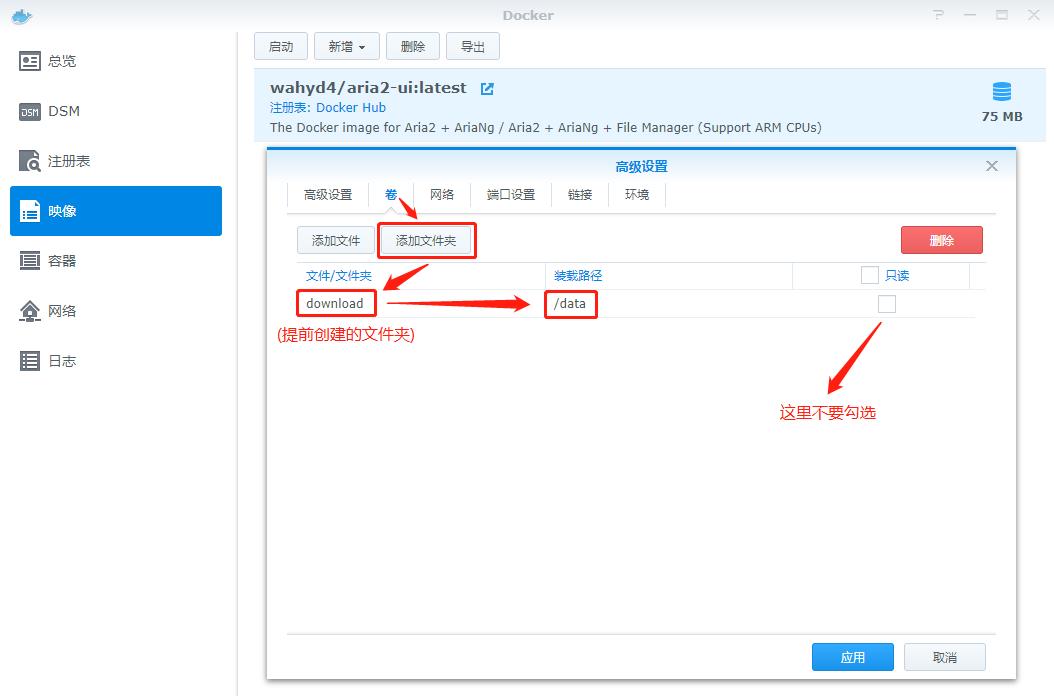
Task: Click the help question mark in title bar
Action: pyautogui.click(x=938, y=15)
